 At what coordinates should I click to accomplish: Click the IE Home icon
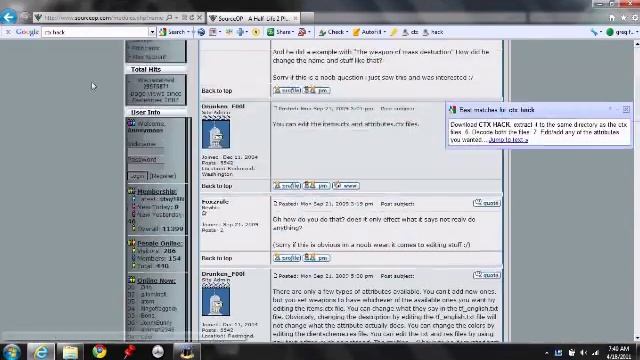tap(612, 18)
